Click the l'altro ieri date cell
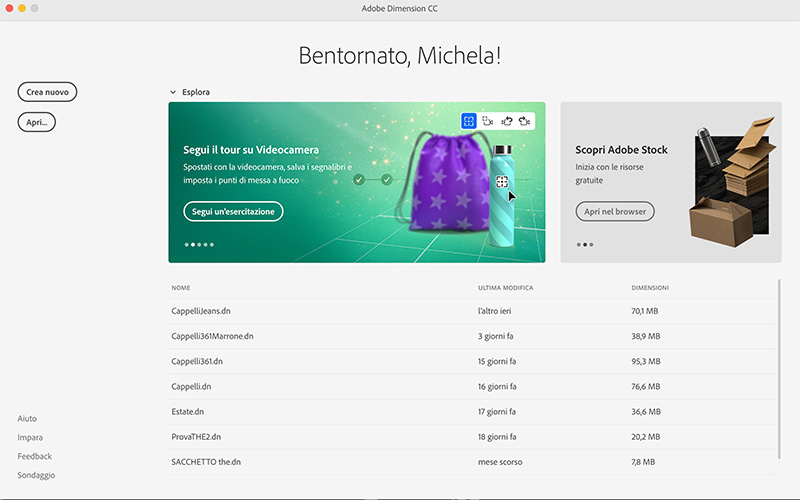800x500 pixels. pyautogui.click(x=494, y=311)
